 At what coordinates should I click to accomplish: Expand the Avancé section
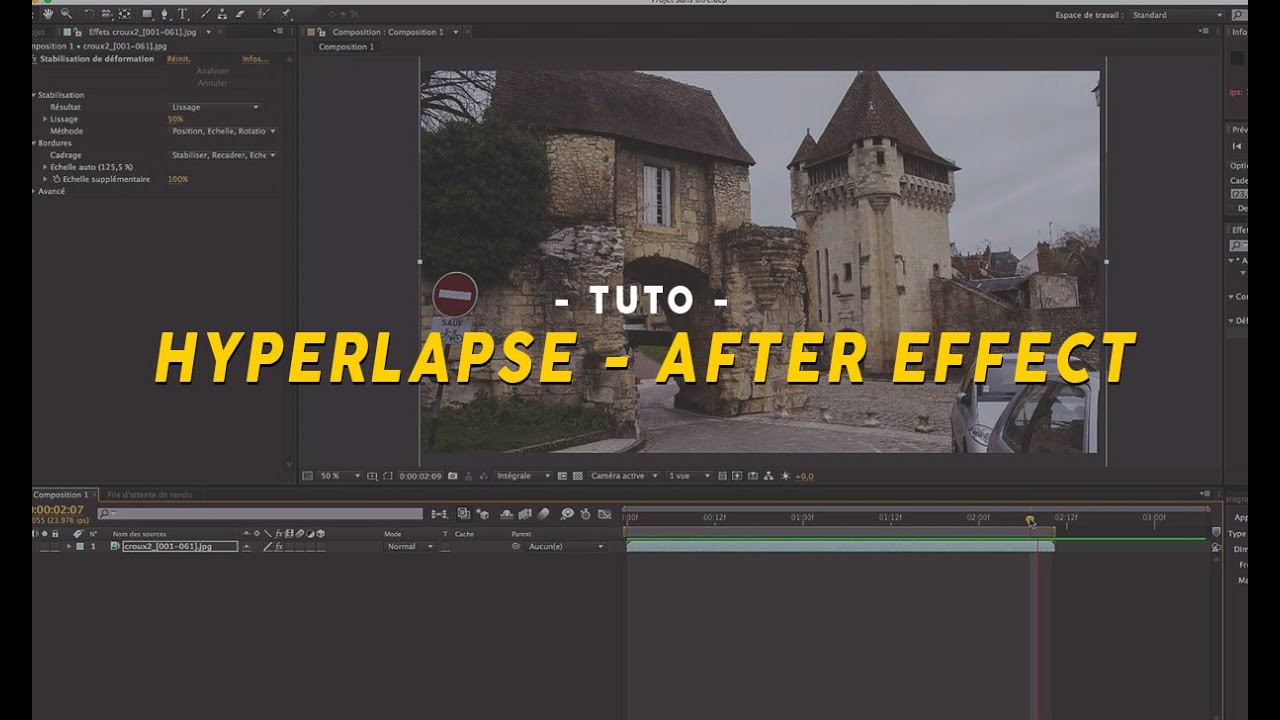(34, 191)
